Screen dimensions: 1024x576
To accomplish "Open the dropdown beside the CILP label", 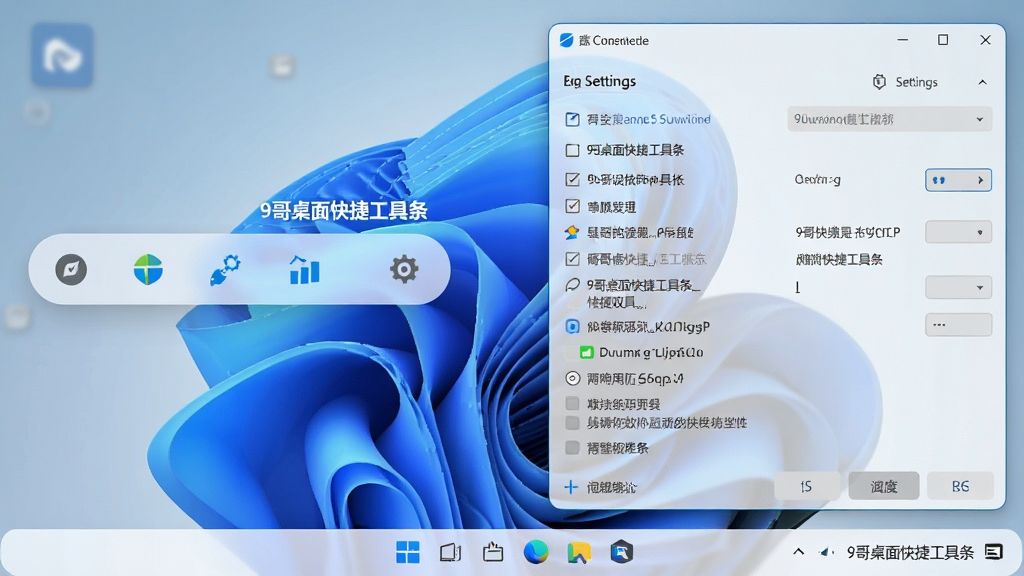I will tap(959, 232).
